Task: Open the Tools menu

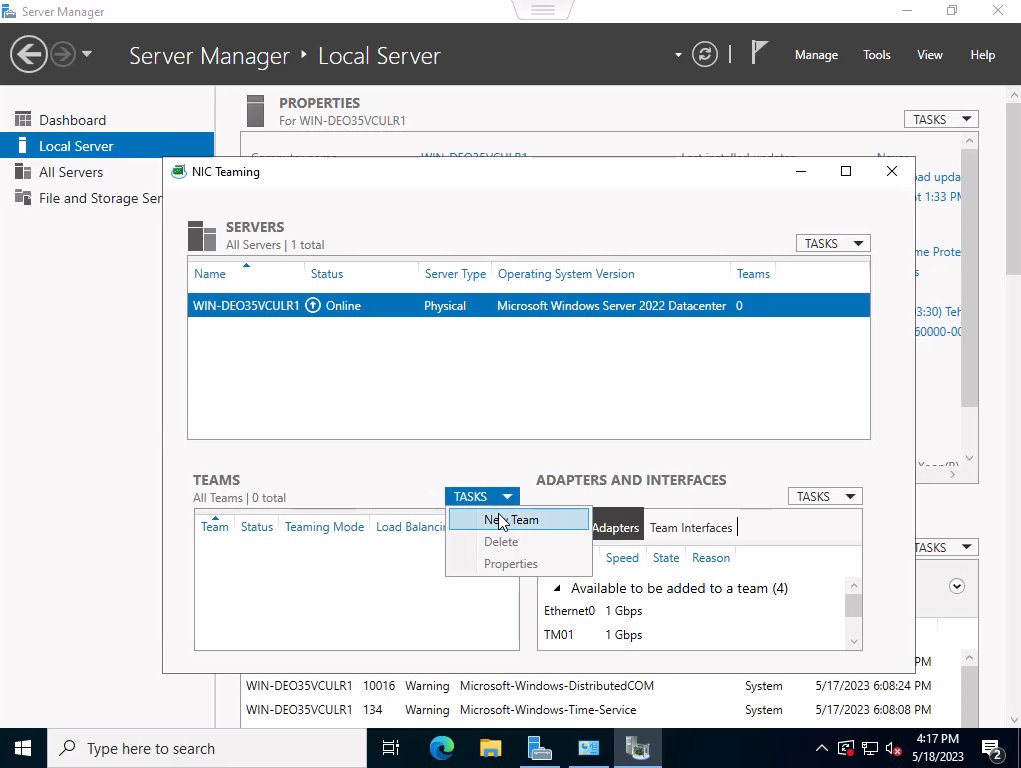Action: point(876,55)
